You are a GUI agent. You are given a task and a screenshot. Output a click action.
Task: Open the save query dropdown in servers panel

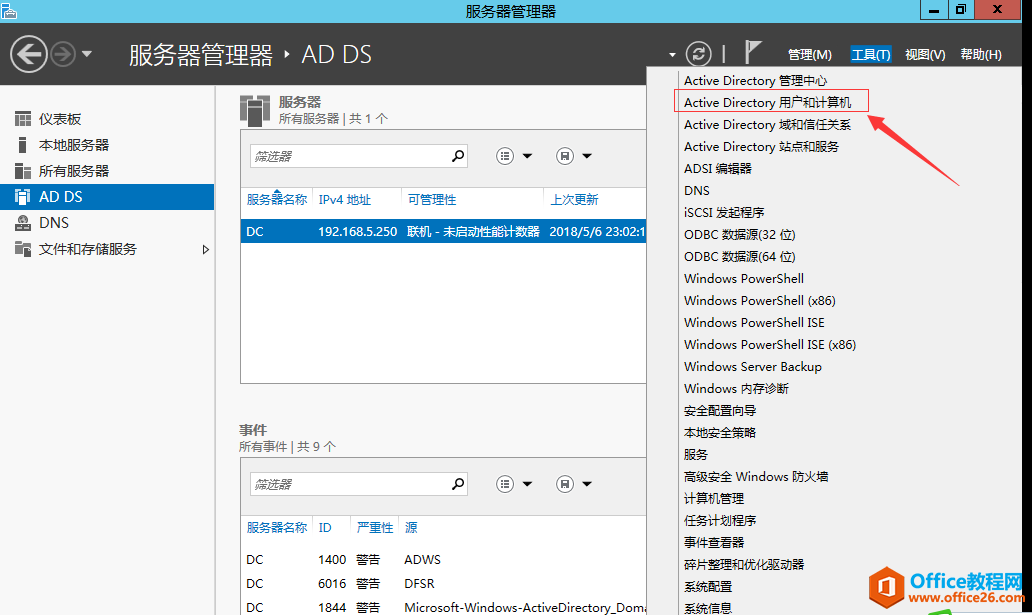click(574, 156)
